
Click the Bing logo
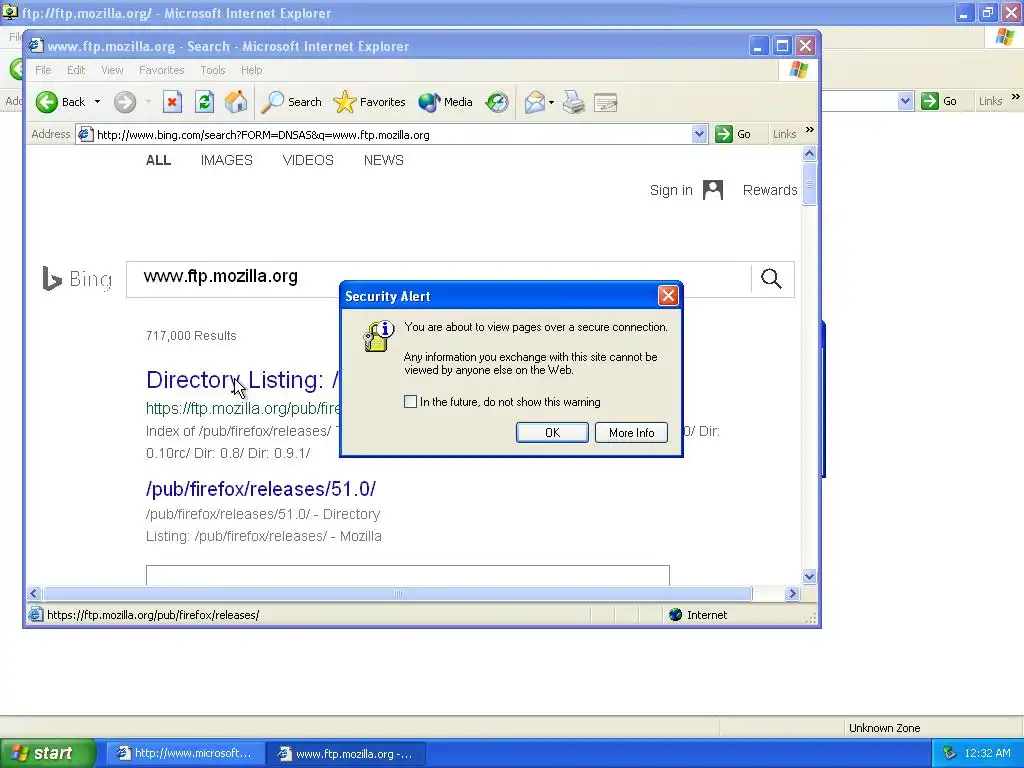tap(77, 279)
